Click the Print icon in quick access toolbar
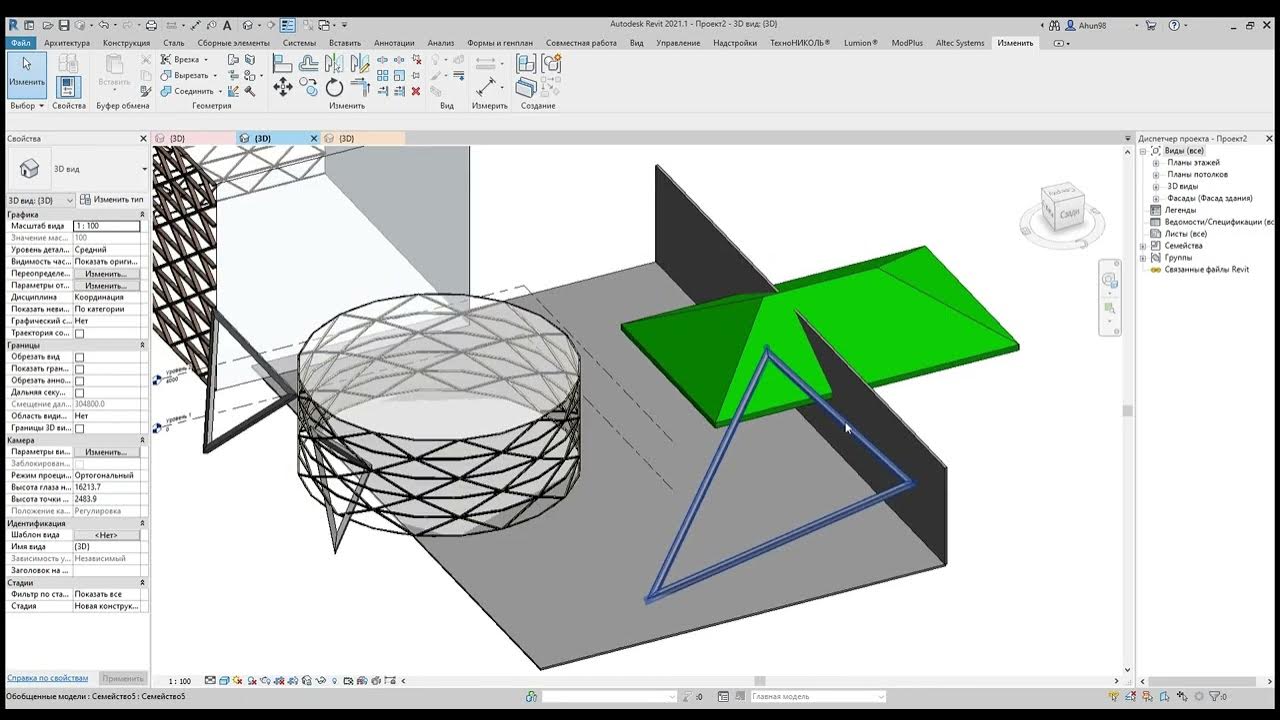Image resolution: width=1280 pixels, height=720 pixels. click(151, 25)
